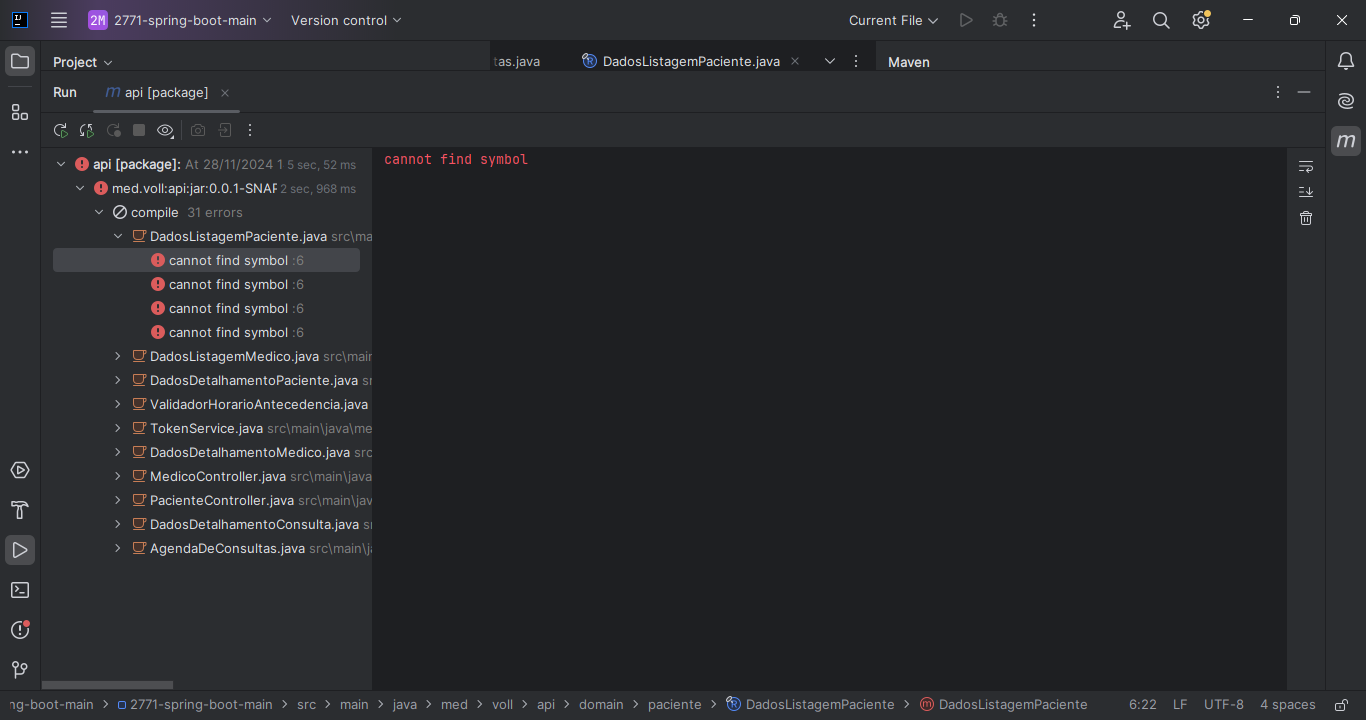Open the Current File run configuration dropdown
Viewport: 1366px width, 720px height.
894,20
